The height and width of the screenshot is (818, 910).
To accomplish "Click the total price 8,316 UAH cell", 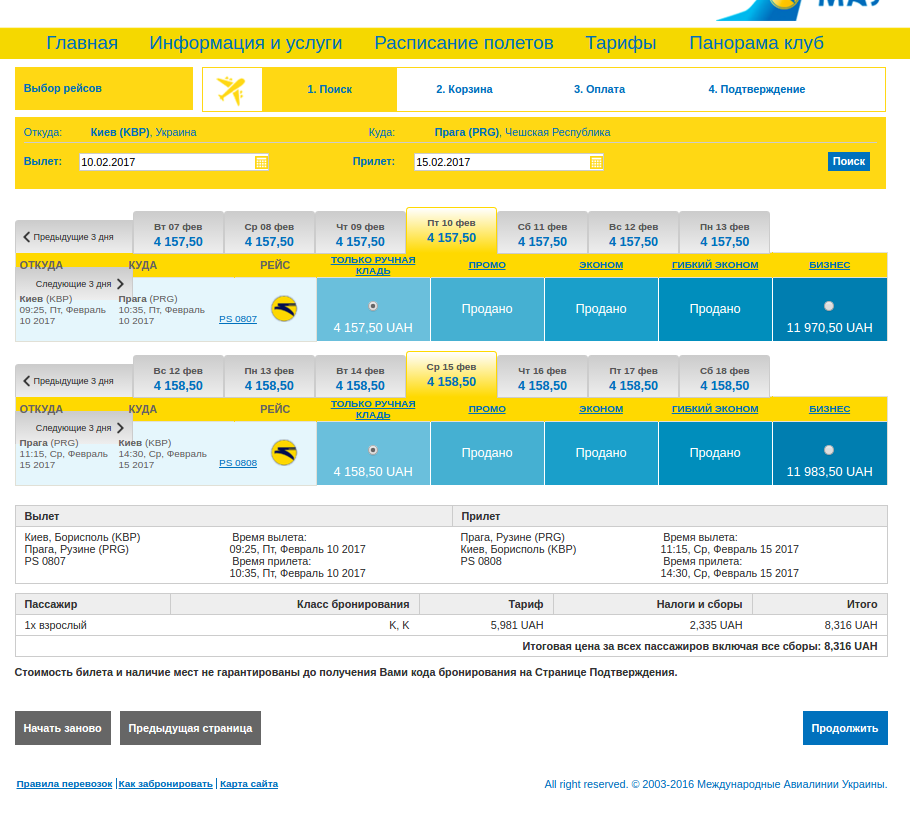I will click(851, 625).
